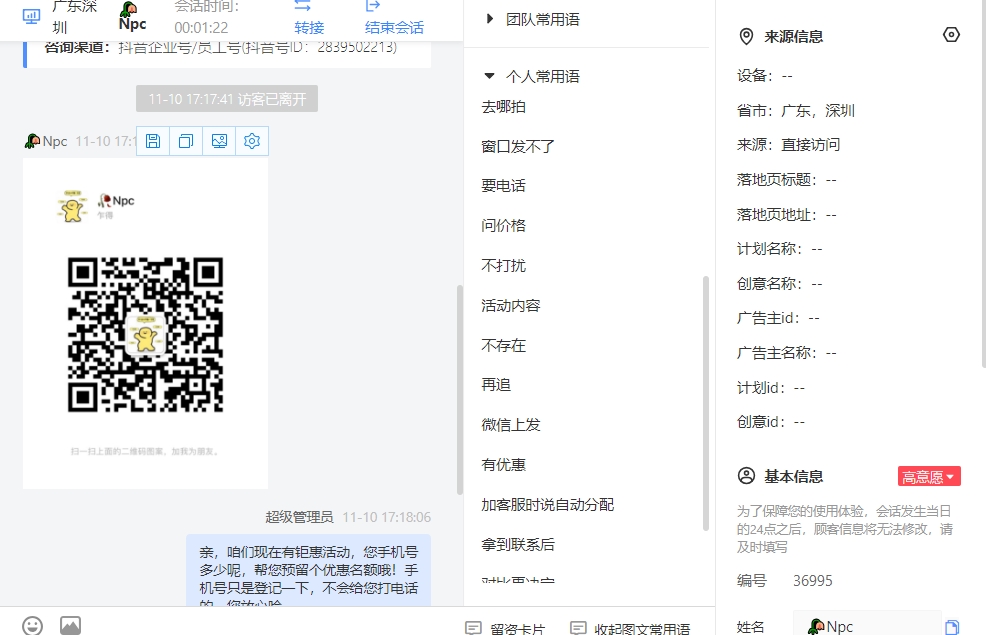Click the copy icon on image toolbar
The height and width of the screenshot is (635, 986).
[186, 141]
